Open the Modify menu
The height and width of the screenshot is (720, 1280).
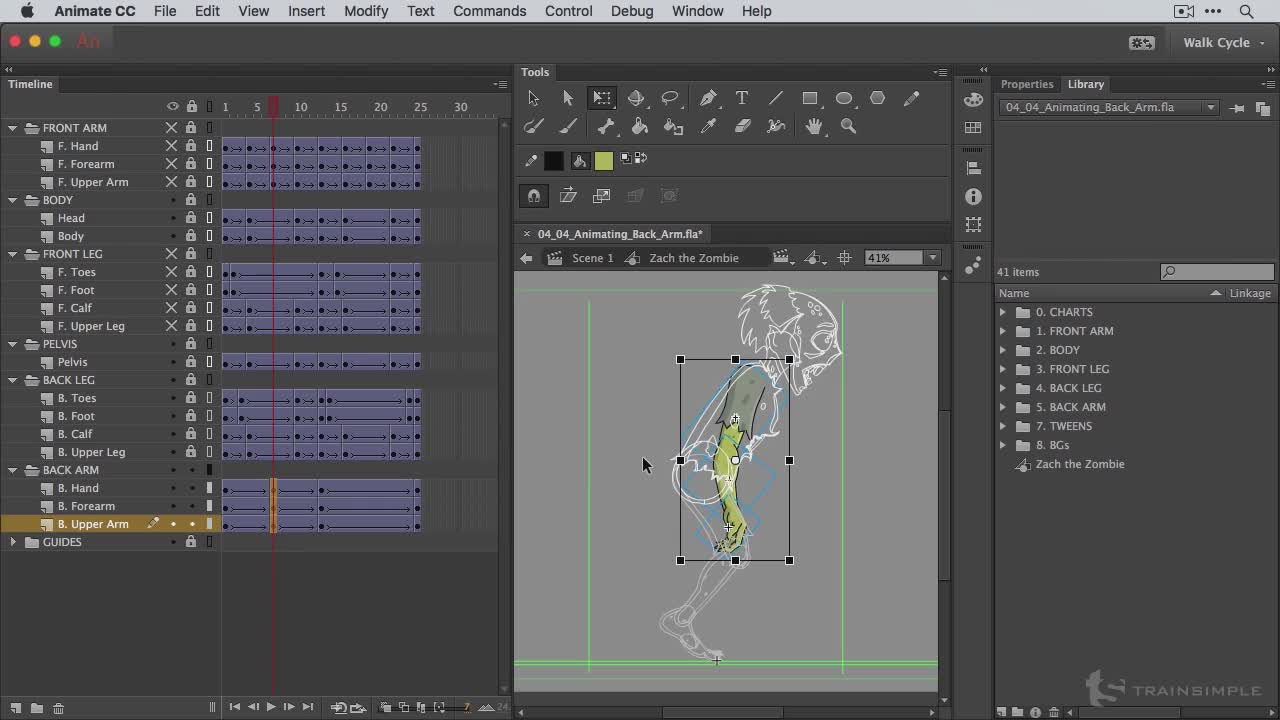click(366, 11)
